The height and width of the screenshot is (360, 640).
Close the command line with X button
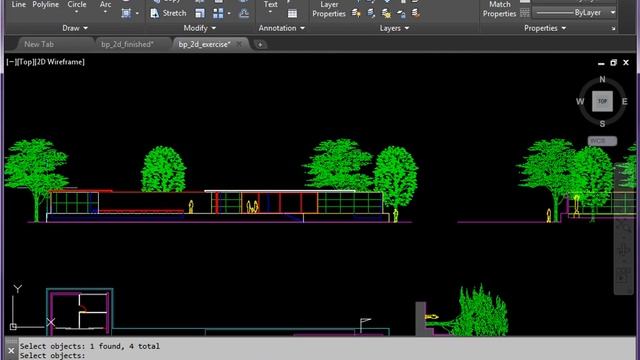[x=11, y=351]
